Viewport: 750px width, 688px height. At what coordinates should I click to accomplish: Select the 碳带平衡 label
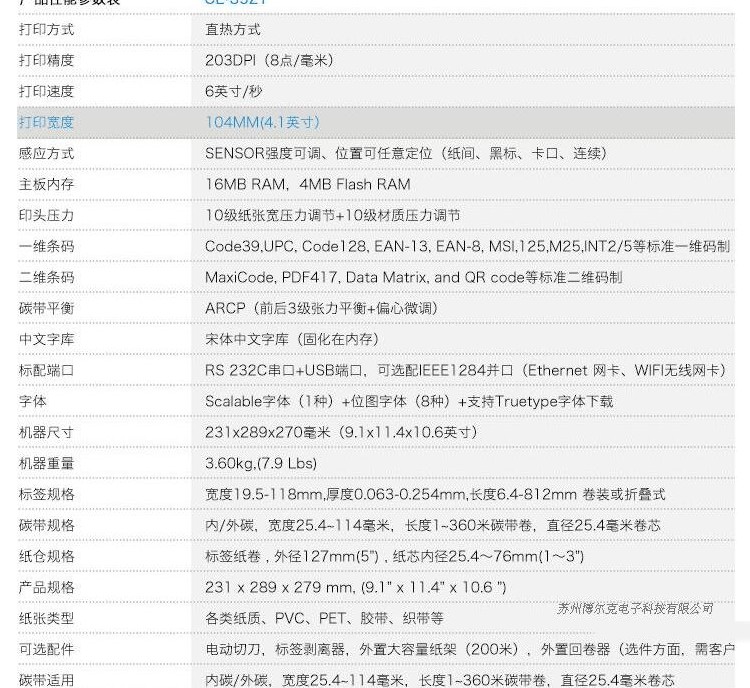[x=46, y=308]
